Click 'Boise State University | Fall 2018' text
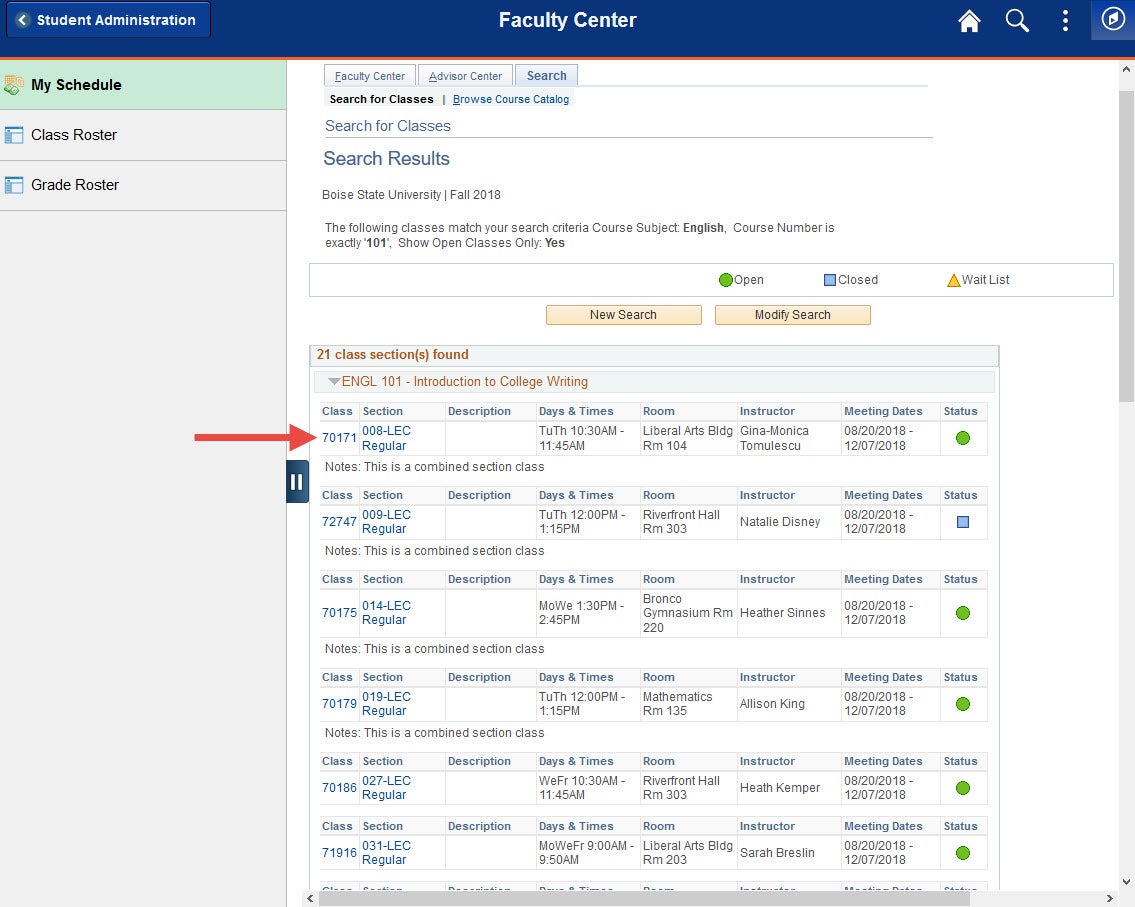1135x907 pixels. 411,195
